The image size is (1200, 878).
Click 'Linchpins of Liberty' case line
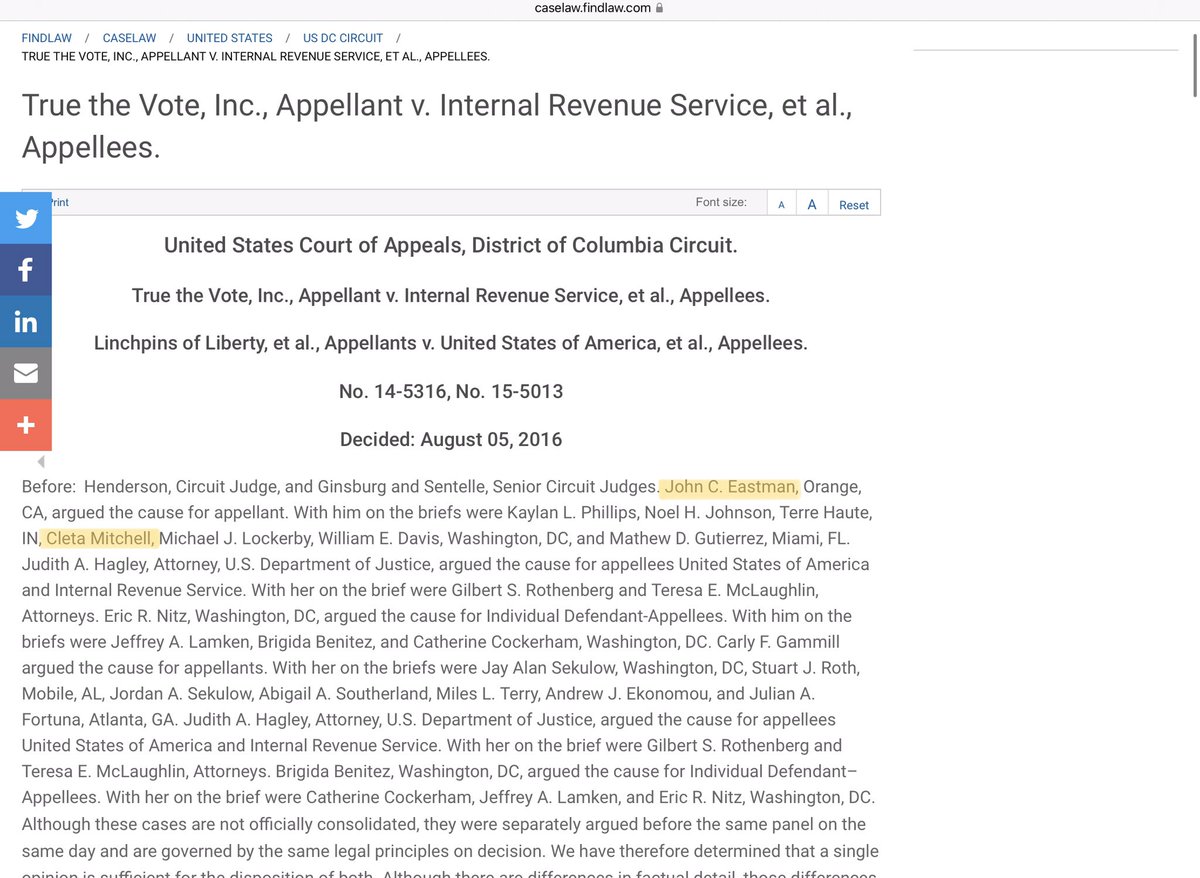pyautogui.click(x=451, y=343)
